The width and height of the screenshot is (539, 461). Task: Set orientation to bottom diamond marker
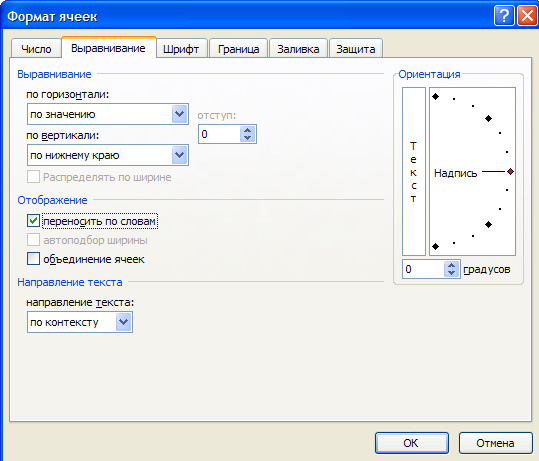point(436,246)
